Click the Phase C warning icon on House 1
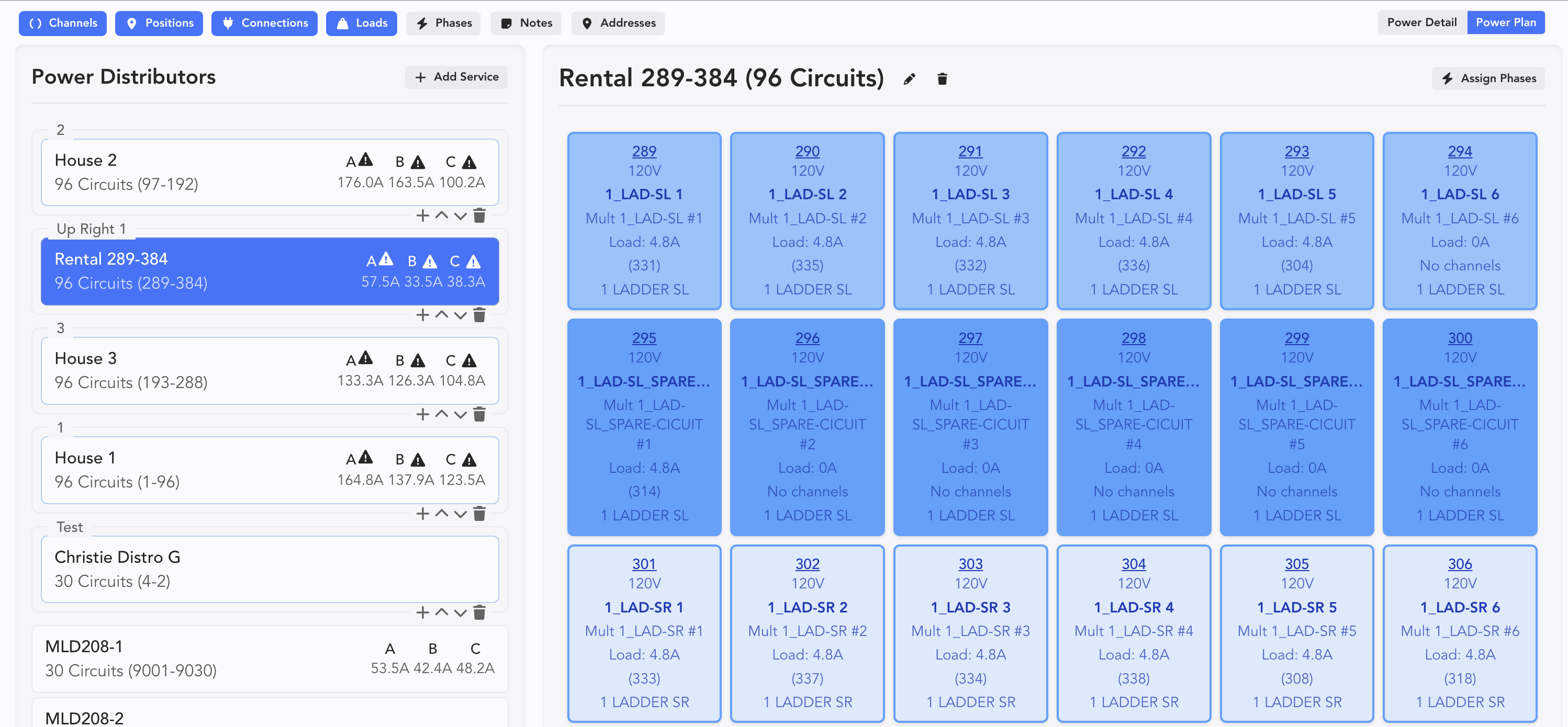Screen dimensions: 1568x727 point(469,460)
